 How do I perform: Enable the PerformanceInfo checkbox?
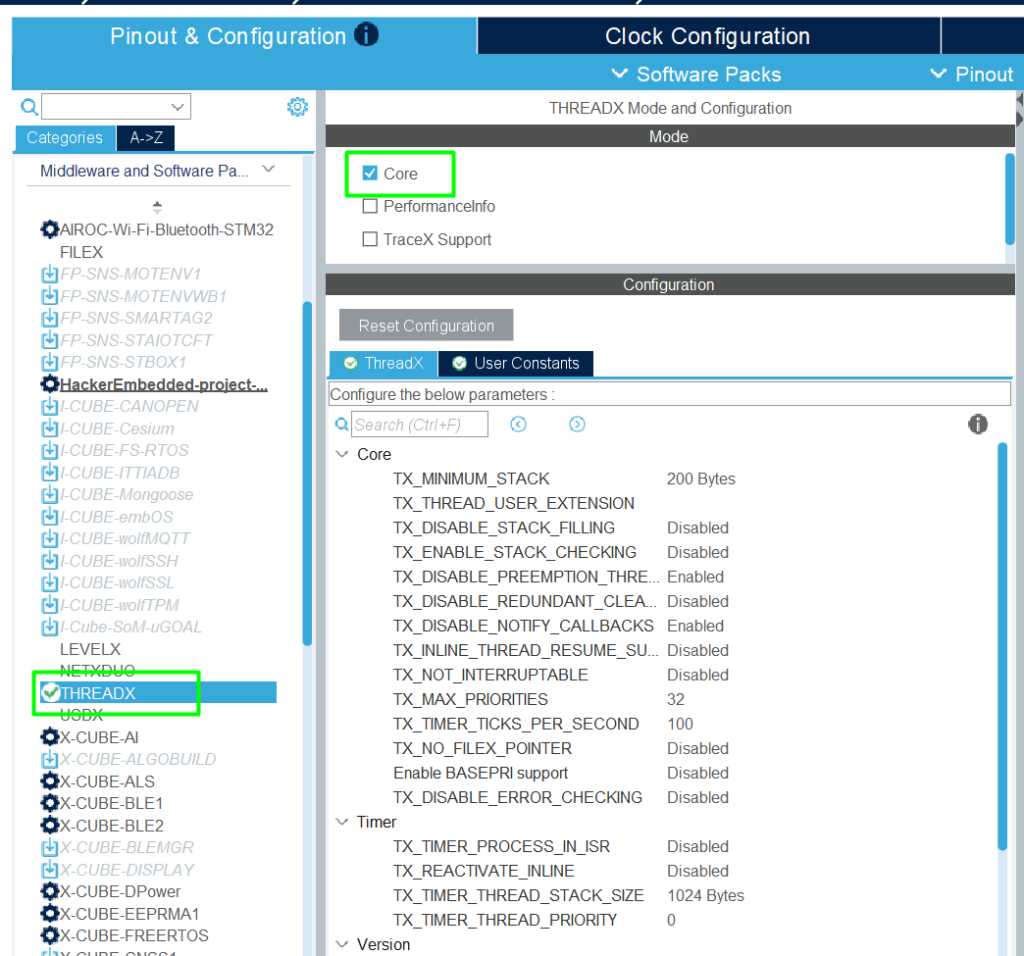point(370,207)
